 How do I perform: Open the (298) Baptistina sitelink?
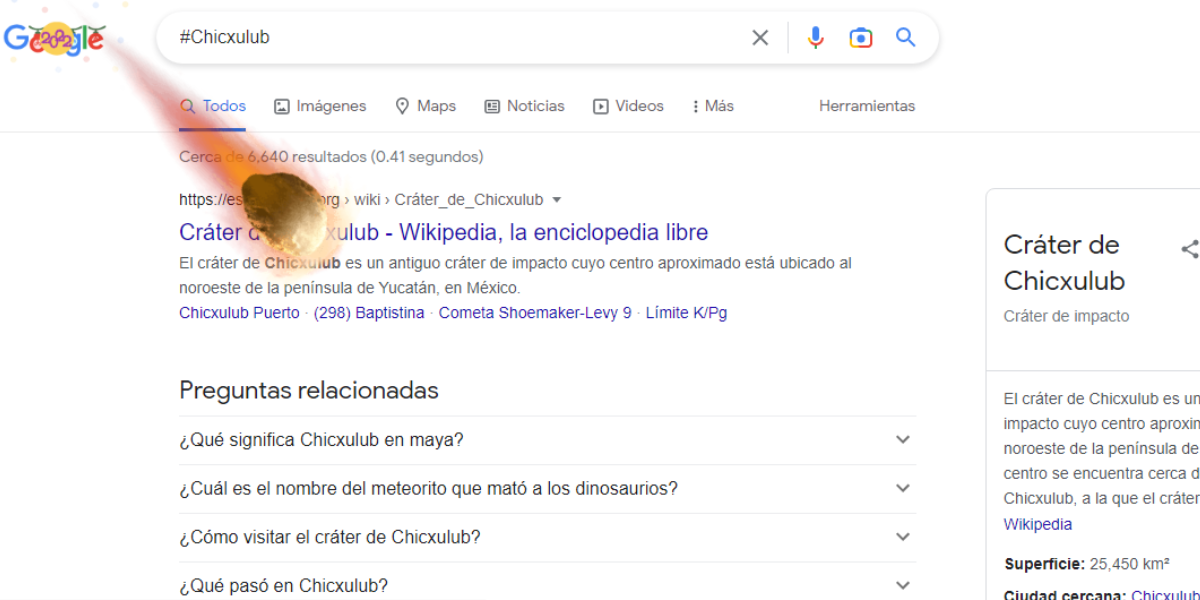pyautogui.click(x=369, y=313)
